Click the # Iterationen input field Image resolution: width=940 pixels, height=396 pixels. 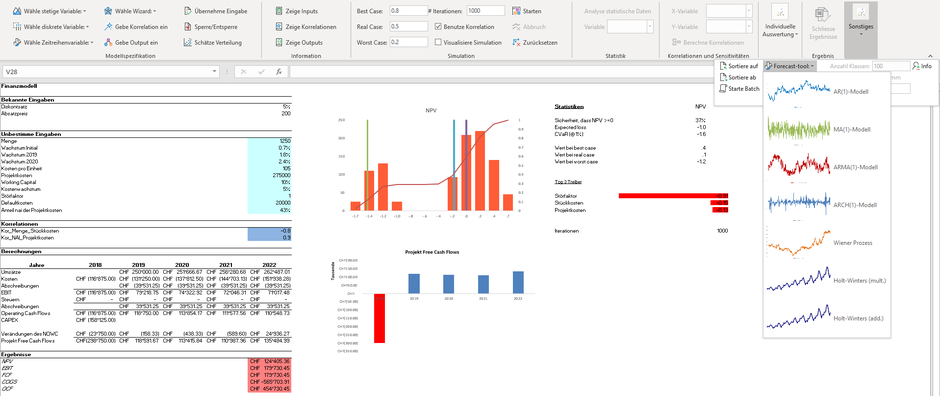tap(485, 11)
